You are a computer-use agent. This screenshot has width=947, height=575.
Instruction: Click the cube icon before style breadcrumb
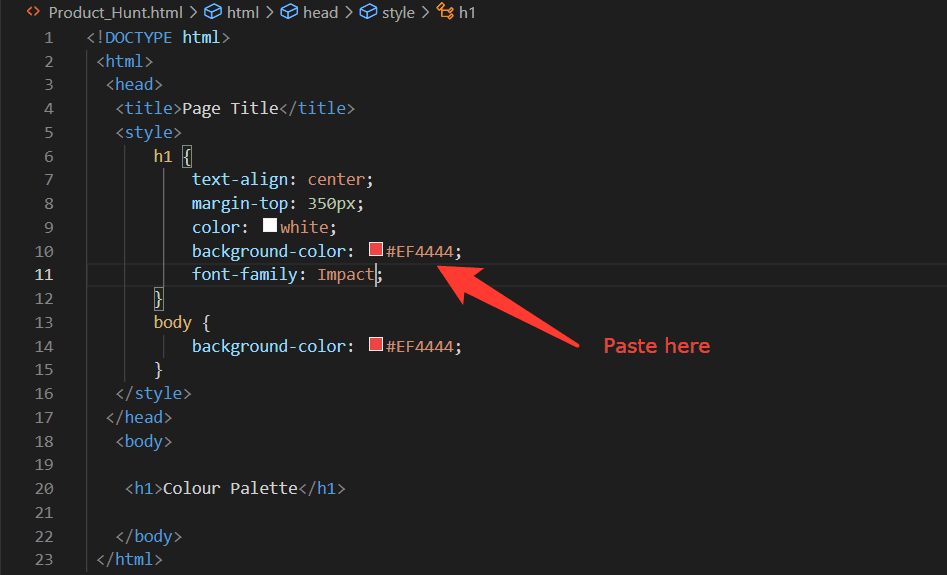(x=368, y=13)
